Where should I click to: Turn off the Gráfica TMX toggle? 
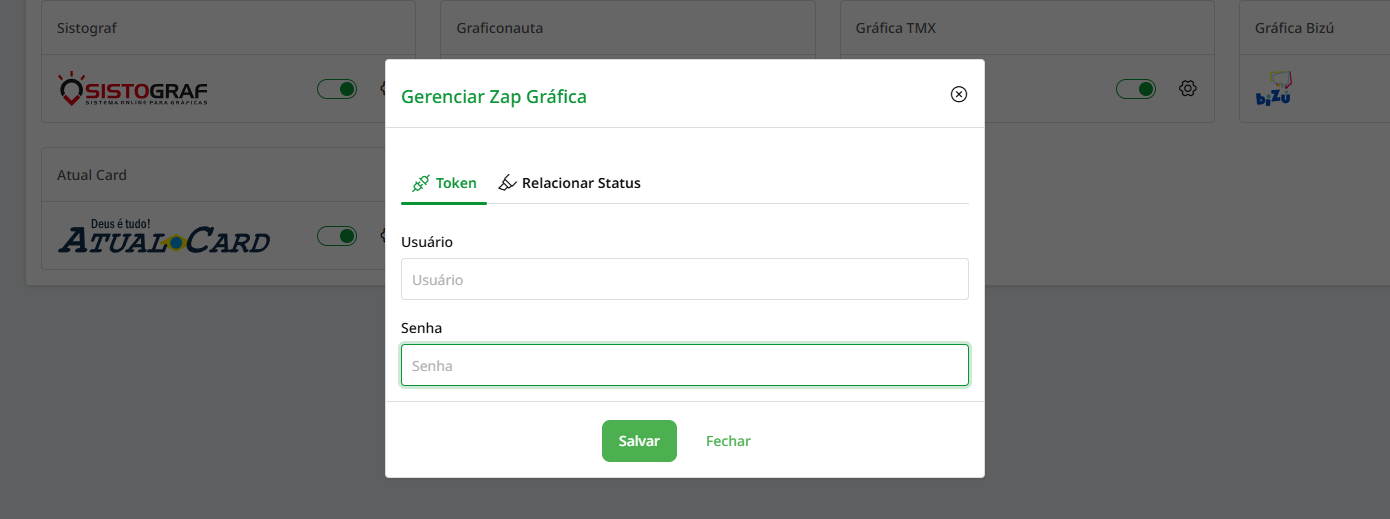tap(1136, 89)
